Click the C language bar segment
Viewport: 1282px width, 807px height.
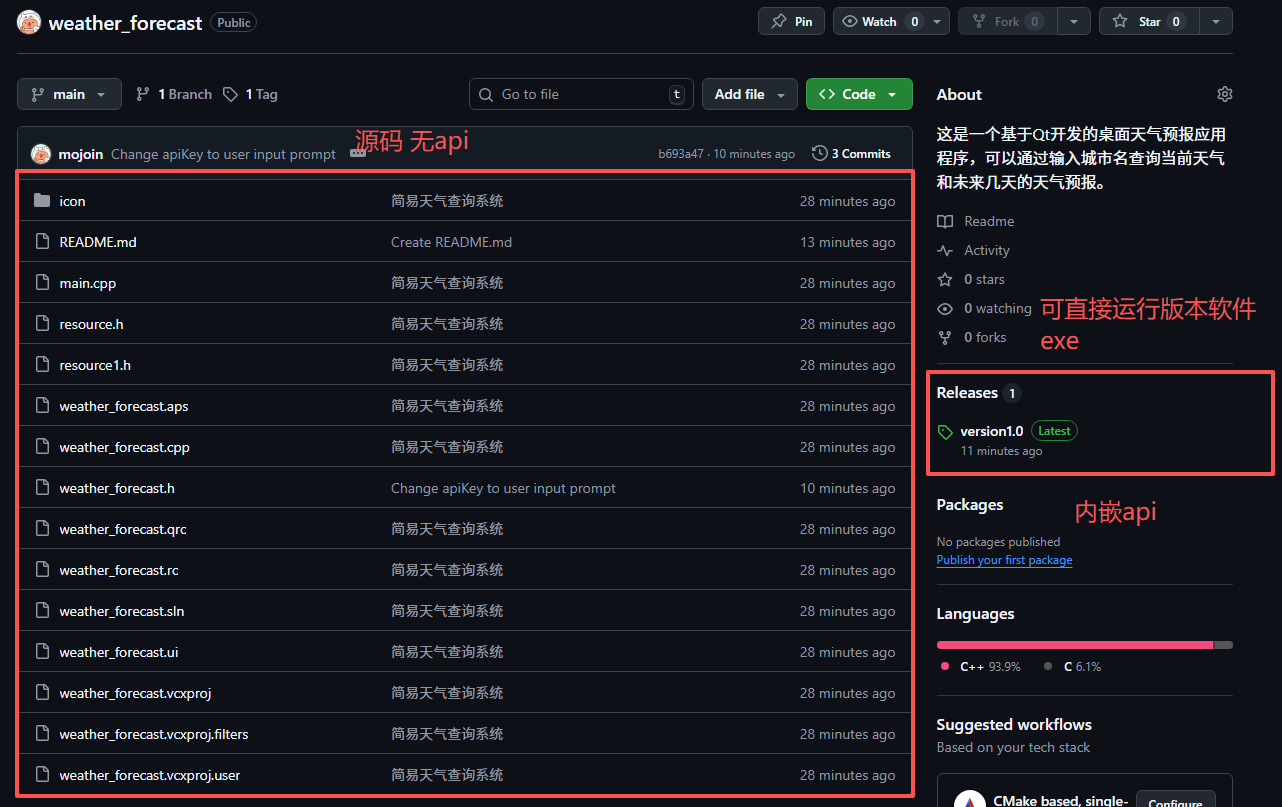pos(1224,645)
